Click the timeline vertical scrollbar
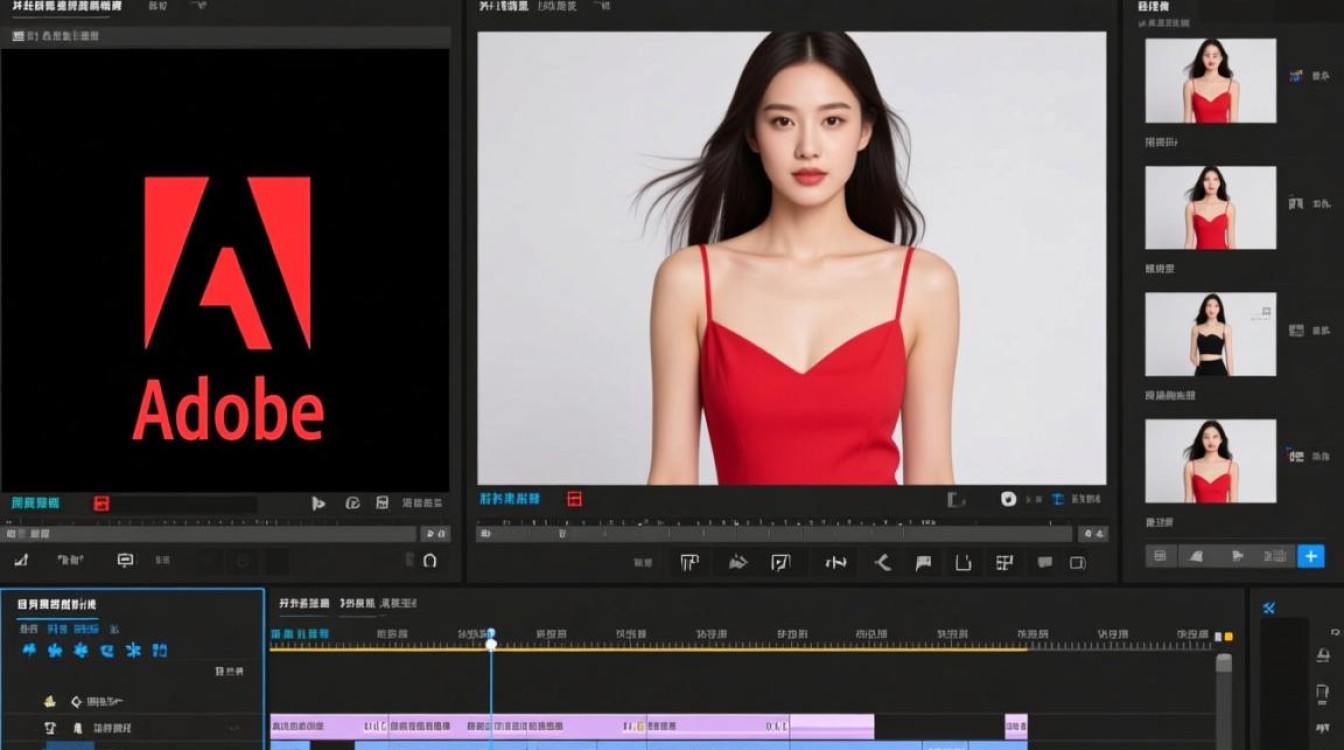Image resolution: width=1344 pixels, height=750 pixels. pyautogui.click(x=1224, y=702)
